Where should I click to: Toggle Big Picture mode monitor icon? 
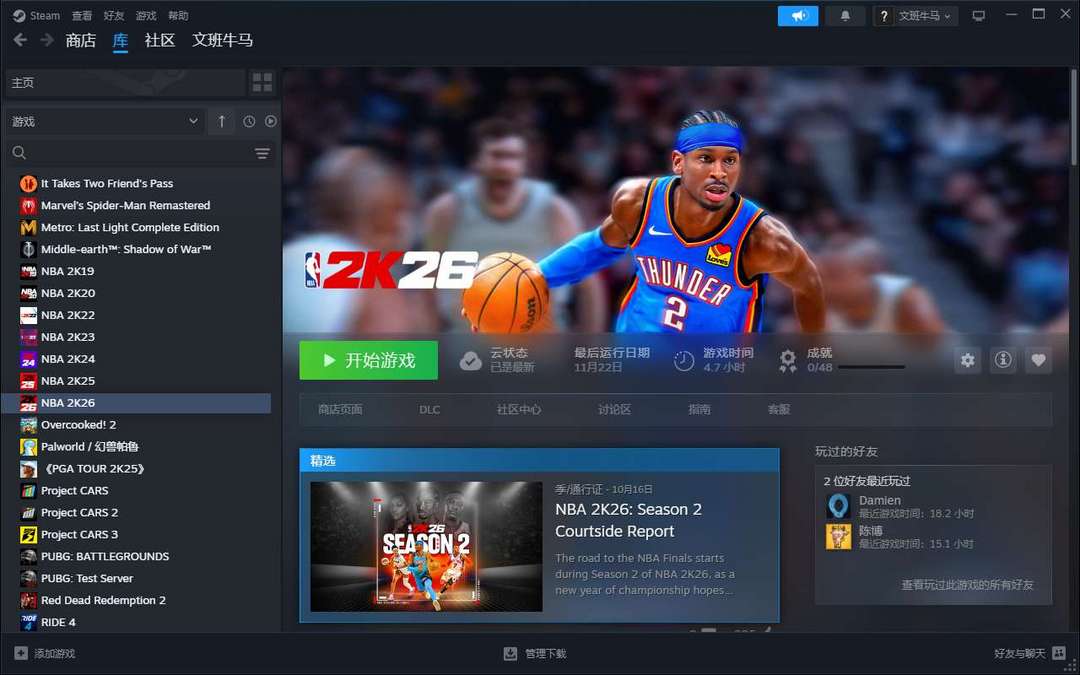[978, 16]
